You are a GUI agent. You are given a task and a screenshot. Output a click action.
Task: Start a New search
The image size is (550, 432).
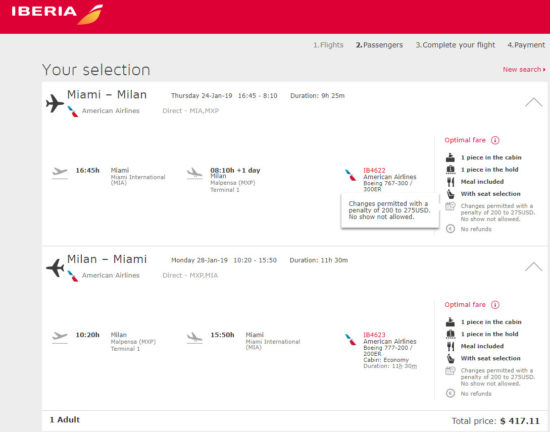point(524,69)
